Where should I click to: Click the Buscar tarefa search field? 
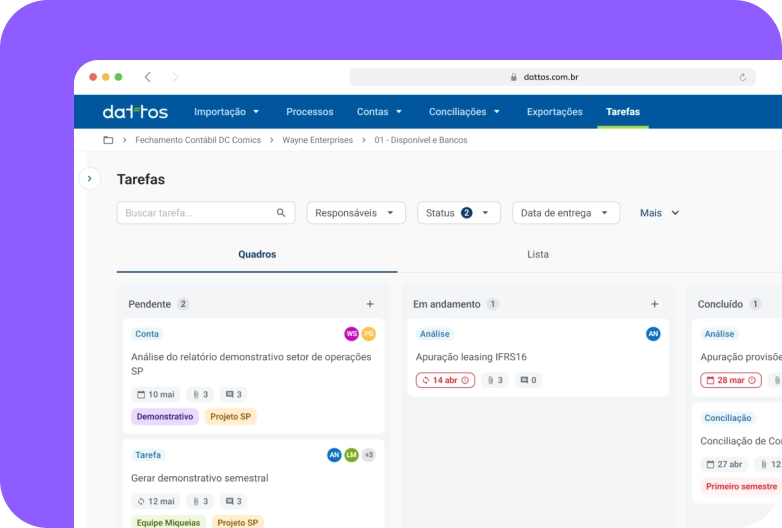[206, 213]
